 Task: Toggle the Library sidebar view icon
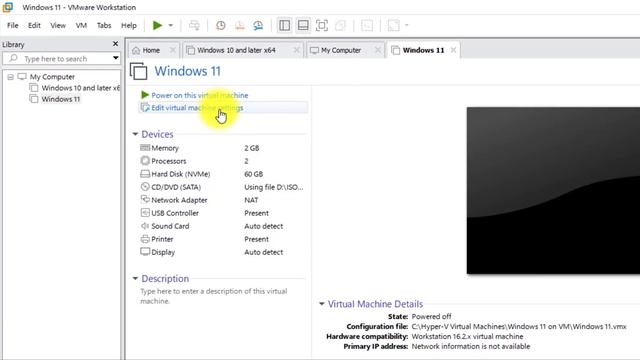pos(284,25)
